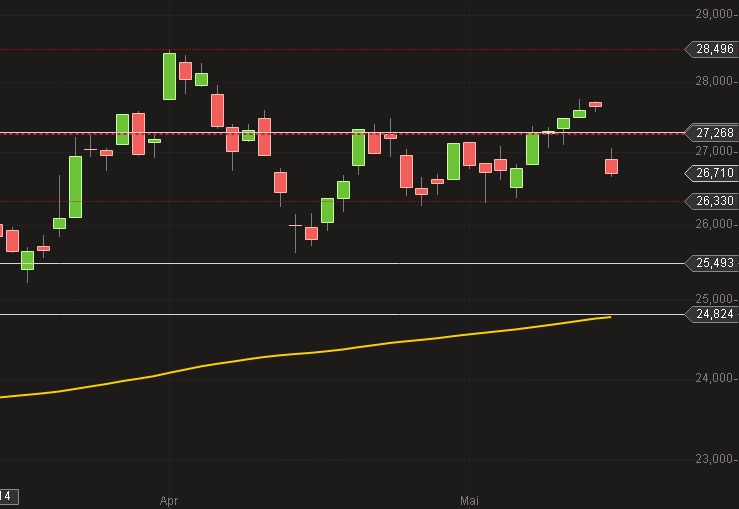Screen dimensions: 739x509
Task: Select the 27,268 price level tag
Action: [712, 133]
